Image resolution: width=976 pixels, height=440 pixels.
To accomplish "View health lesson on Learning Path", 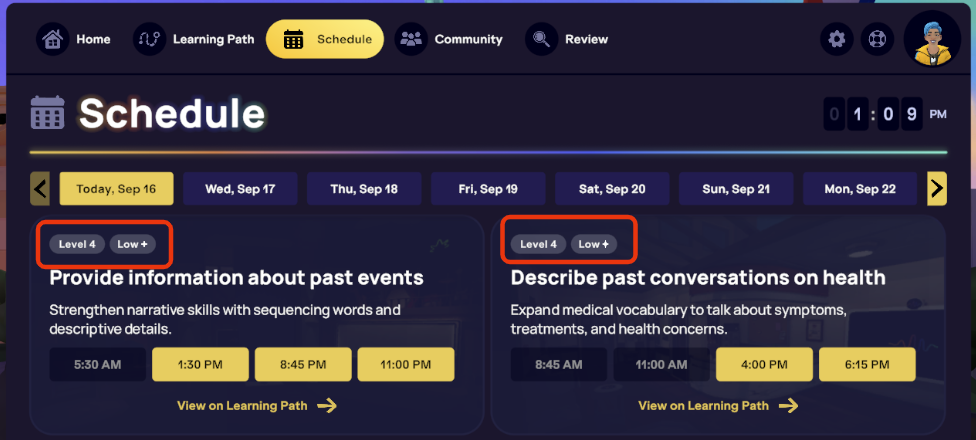I will point(718,405).
